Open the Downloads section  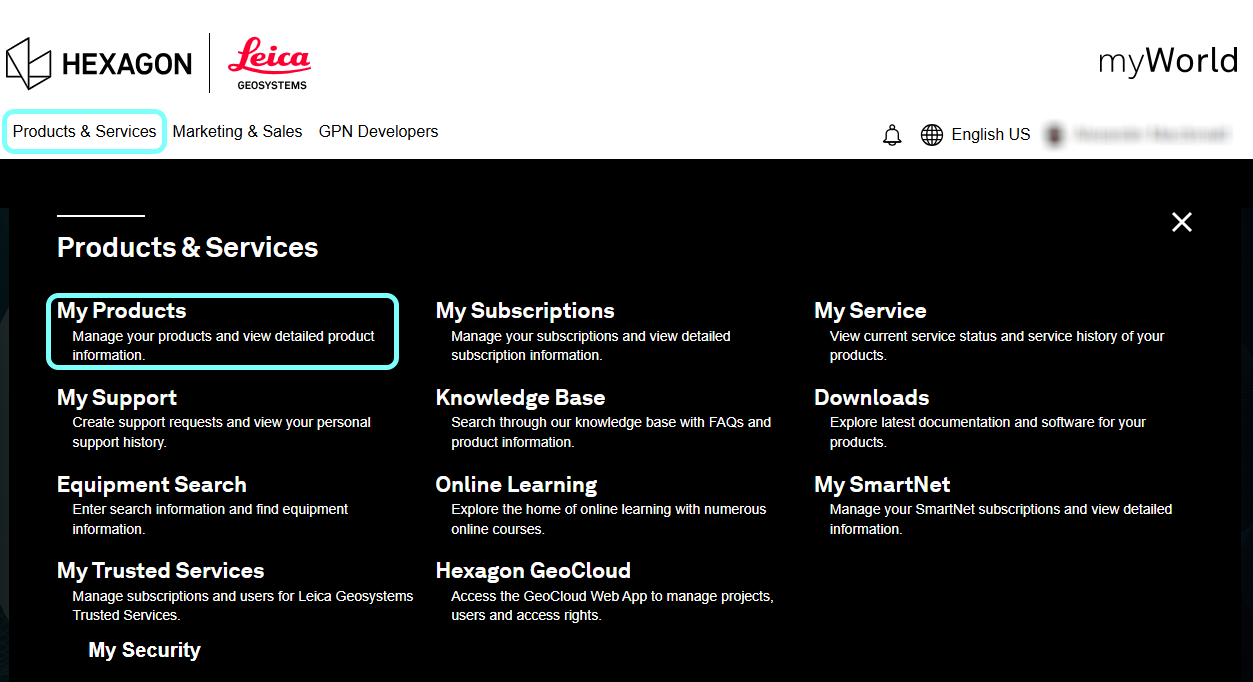coord(872,398)
